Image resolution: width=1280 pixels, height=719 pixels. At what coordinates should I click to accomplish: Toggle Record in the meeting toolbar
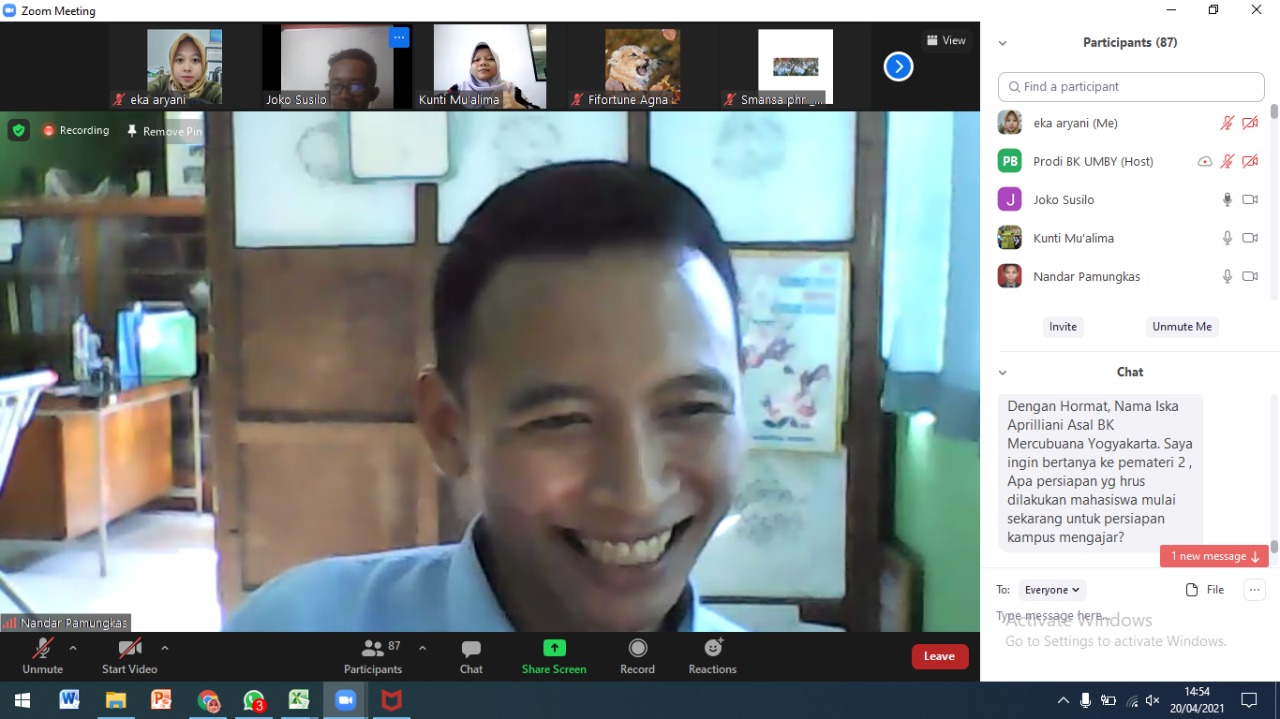pos(637,656)
